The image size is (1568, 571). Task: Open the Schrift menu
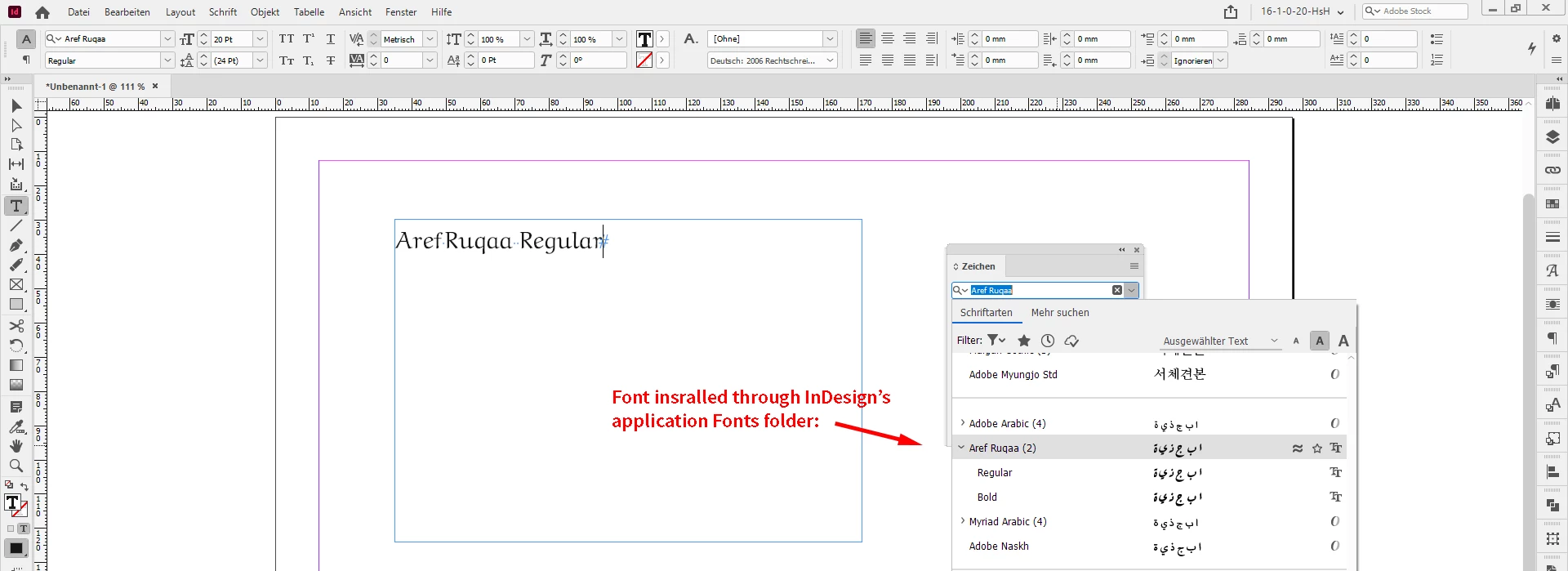(223, 12)
